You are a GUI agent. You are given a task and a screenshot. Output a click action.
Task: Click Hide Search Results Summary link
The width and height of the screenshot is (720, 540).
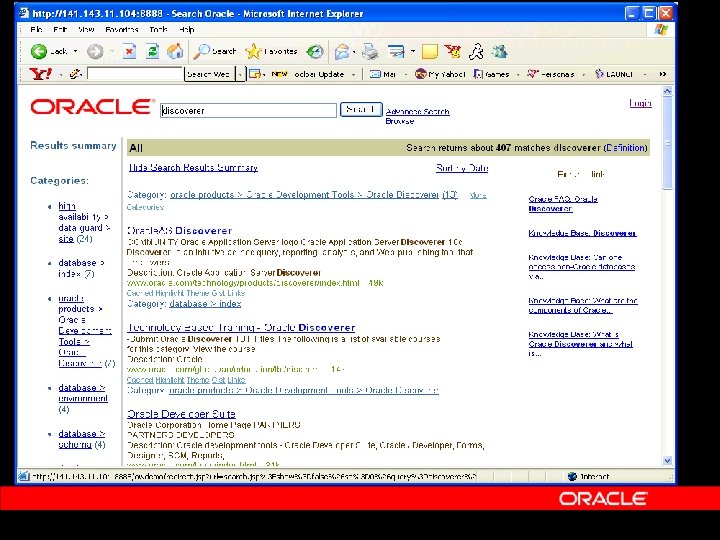193,168
